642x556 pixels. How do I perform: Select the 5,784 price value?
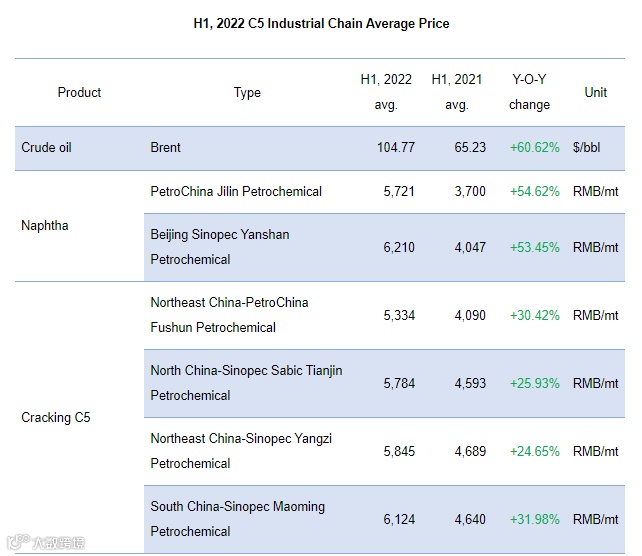point(399,383)
